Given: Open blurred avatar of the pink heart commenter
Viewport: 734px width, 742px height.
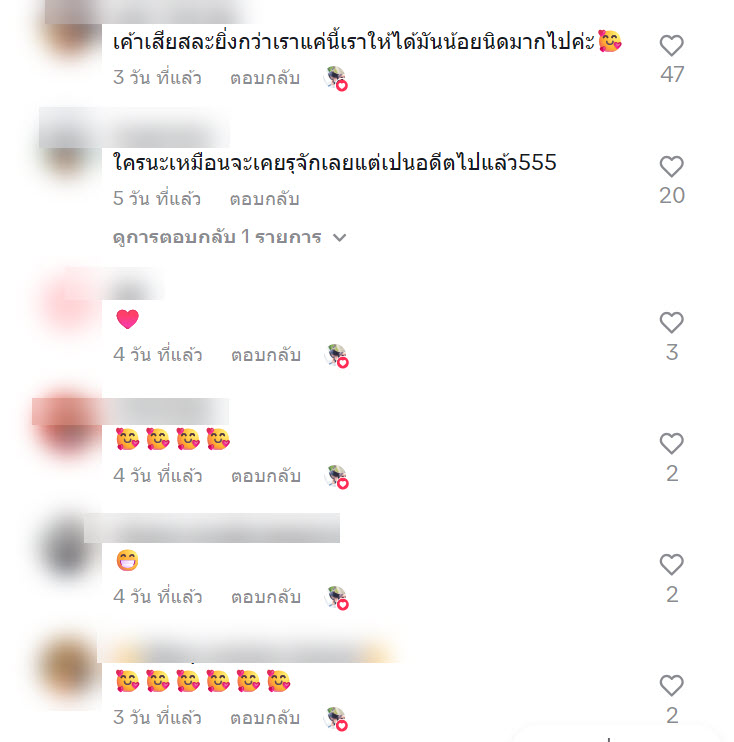Looking at the screenshot, I should click(70, 303).
